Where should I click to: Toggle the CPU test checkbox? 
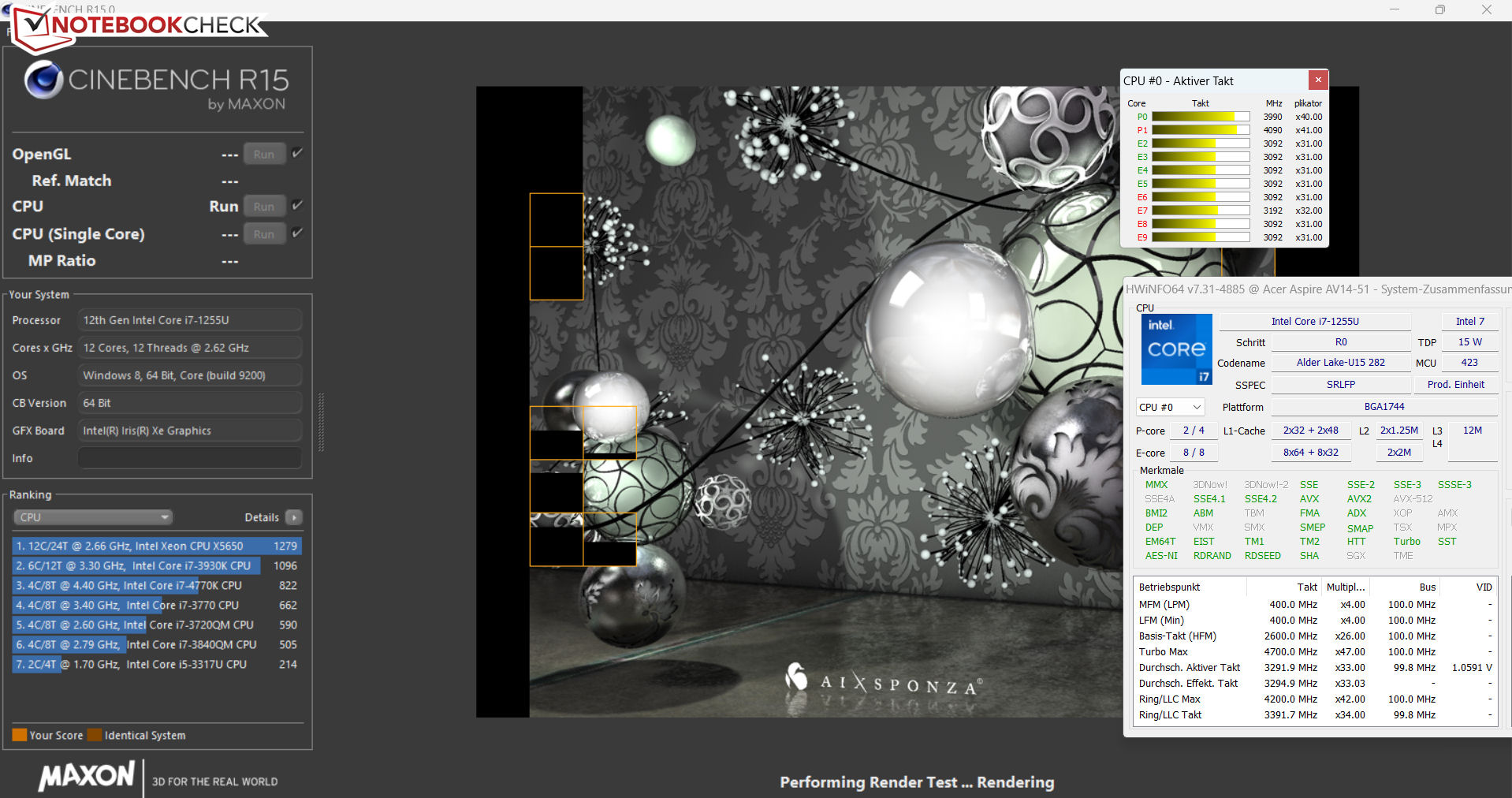tap(297, 206)
